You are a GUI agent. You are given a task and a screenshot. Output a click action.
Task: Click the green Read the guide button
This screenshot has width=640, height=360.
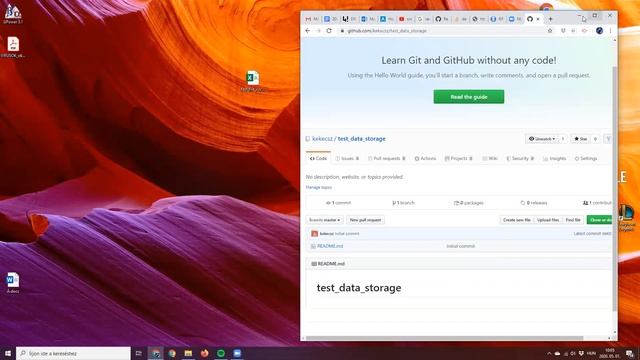tap(469, 97)
